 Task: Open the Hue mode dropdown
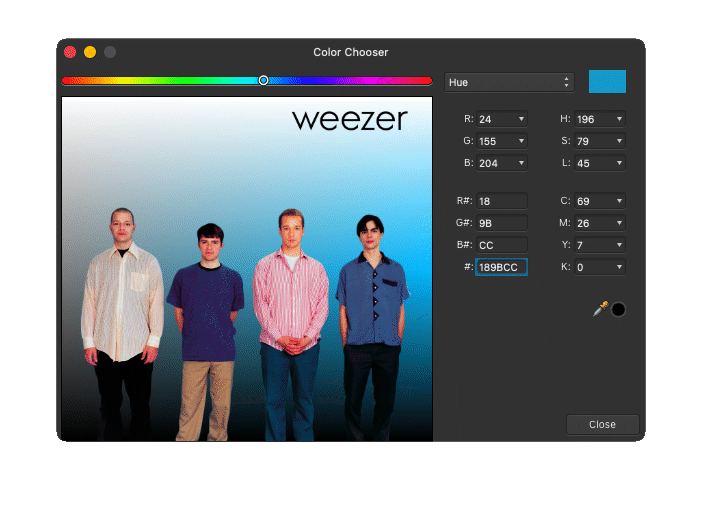click(509, 82)
